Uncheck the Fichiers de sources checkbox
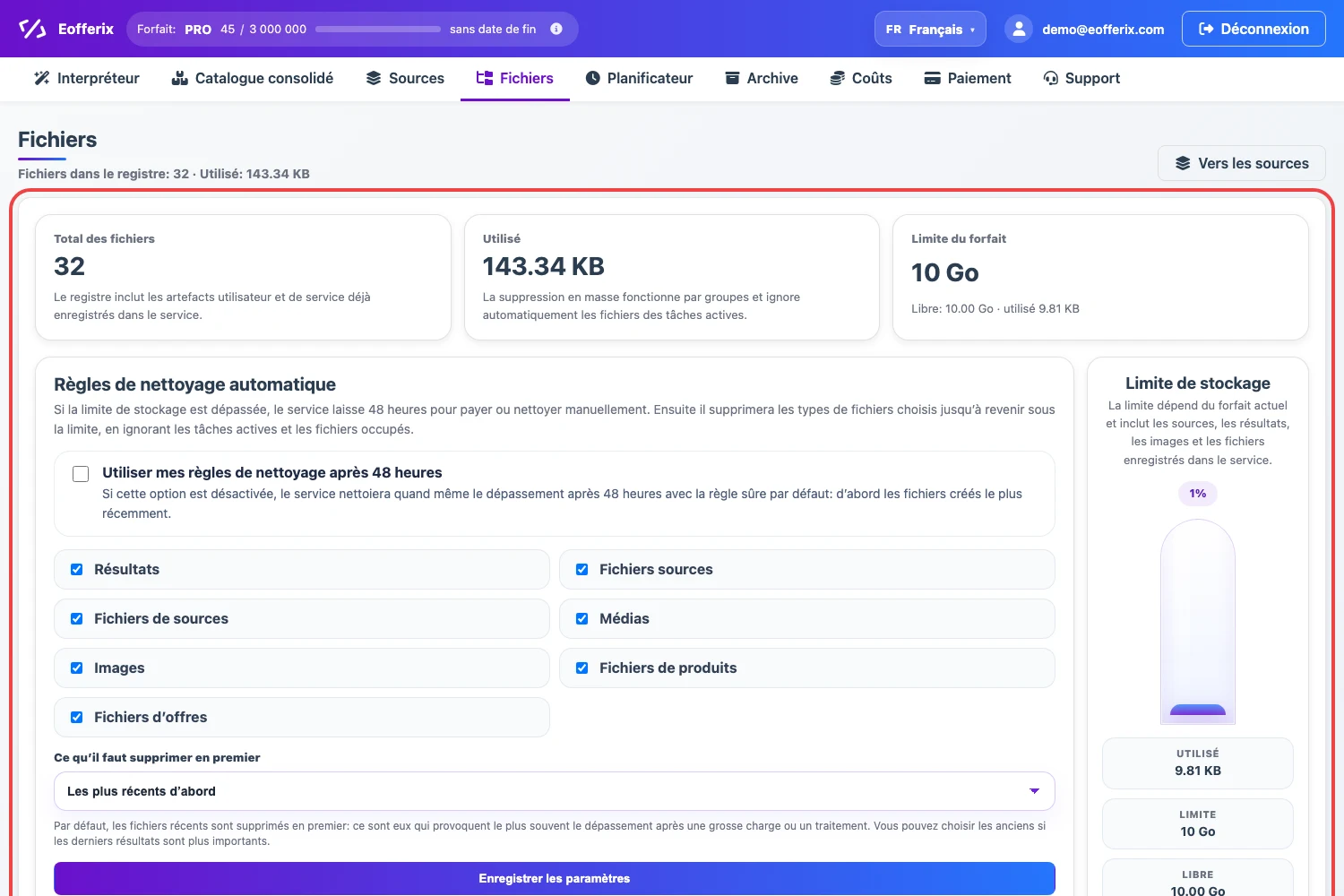This screenshot has width=1344, height=896. point(77,619)
